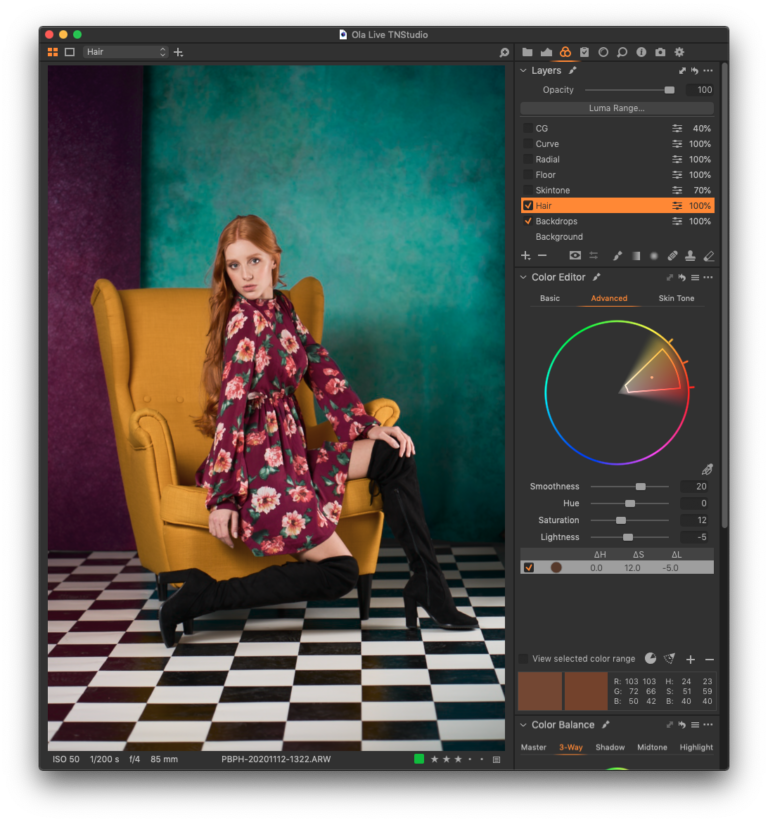Select the Erase Mask tool
The width and height of the screenshot is (768, 822).
pyautogui.click(x=709, y=256)
